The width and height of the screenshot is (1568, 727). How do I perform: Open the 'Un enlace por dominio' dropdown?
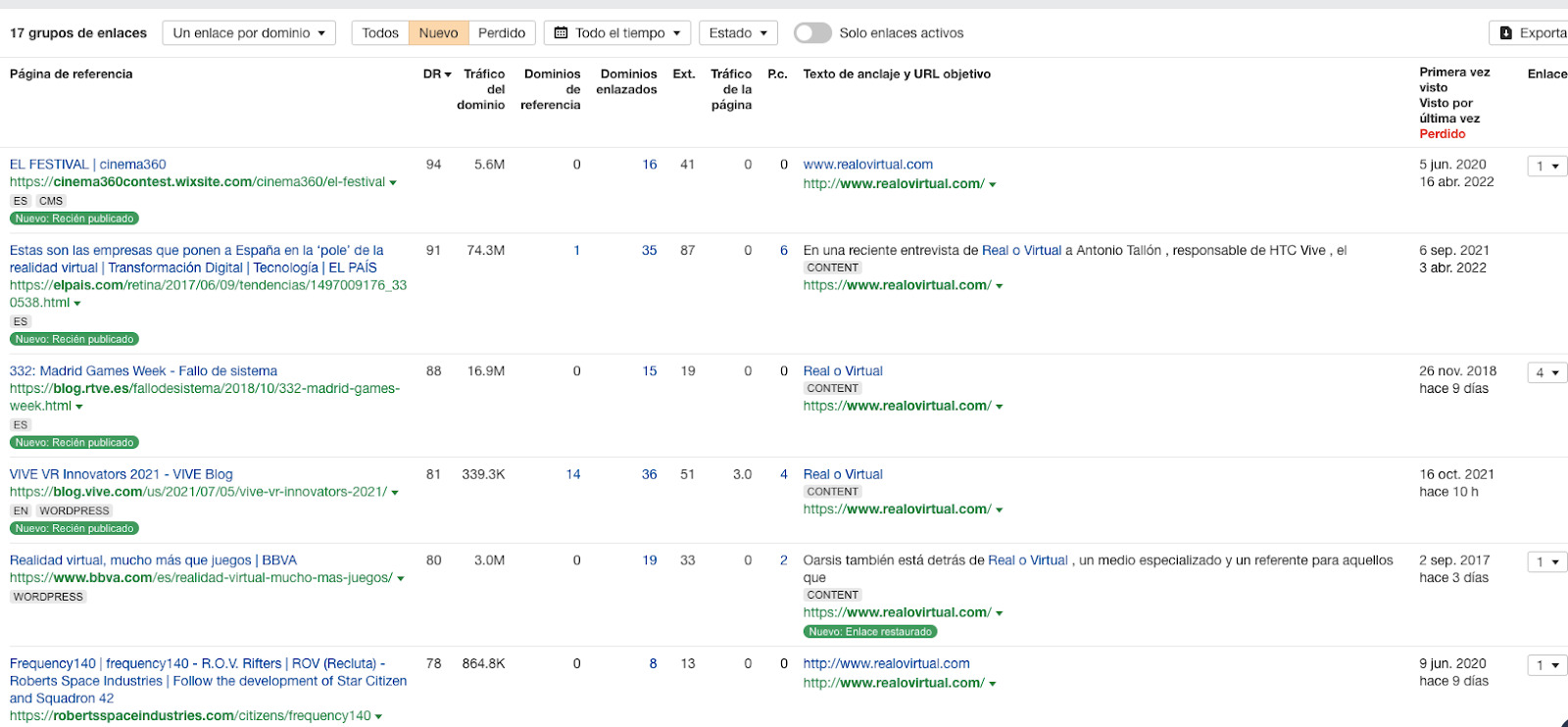(249, 32)
